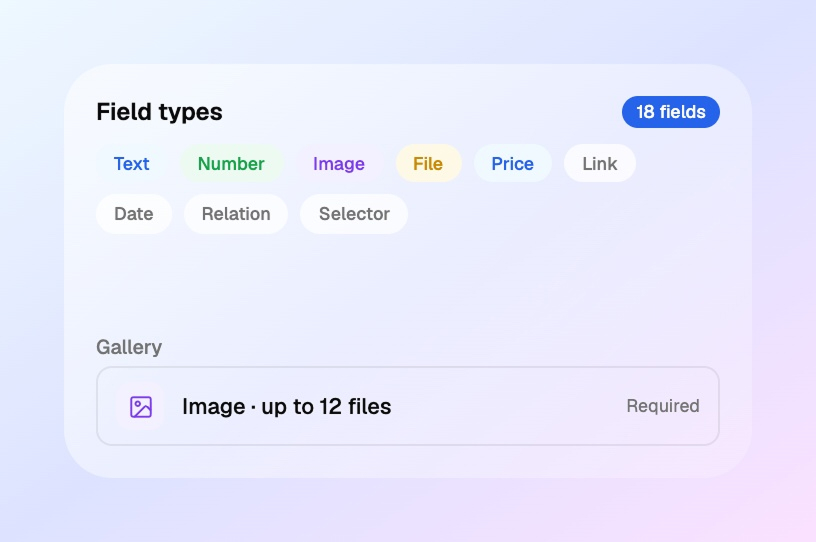Select the File field type chip
Viewport: 816px width, 542px height.
click(x=428, y=163)
